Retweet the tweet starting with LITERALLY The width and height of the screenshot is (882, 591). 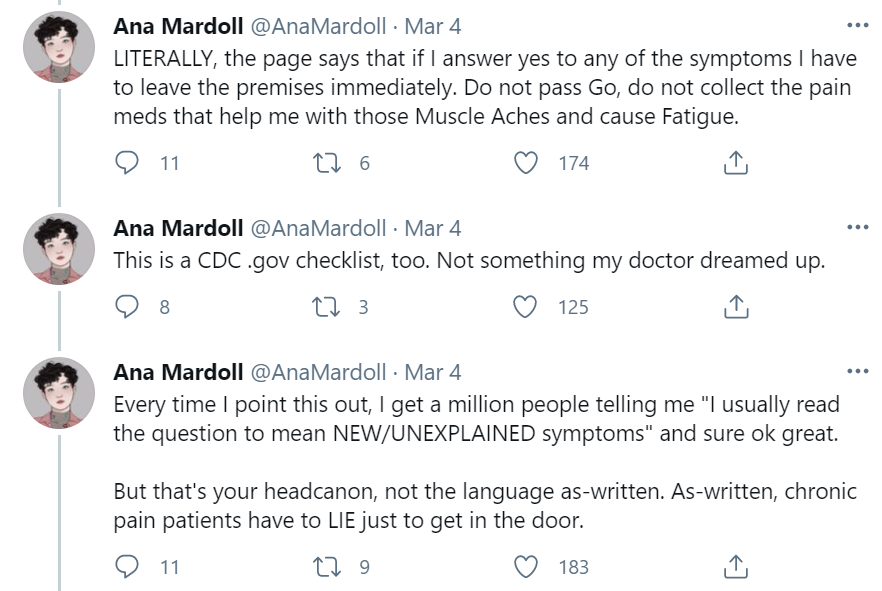(327, 163)
